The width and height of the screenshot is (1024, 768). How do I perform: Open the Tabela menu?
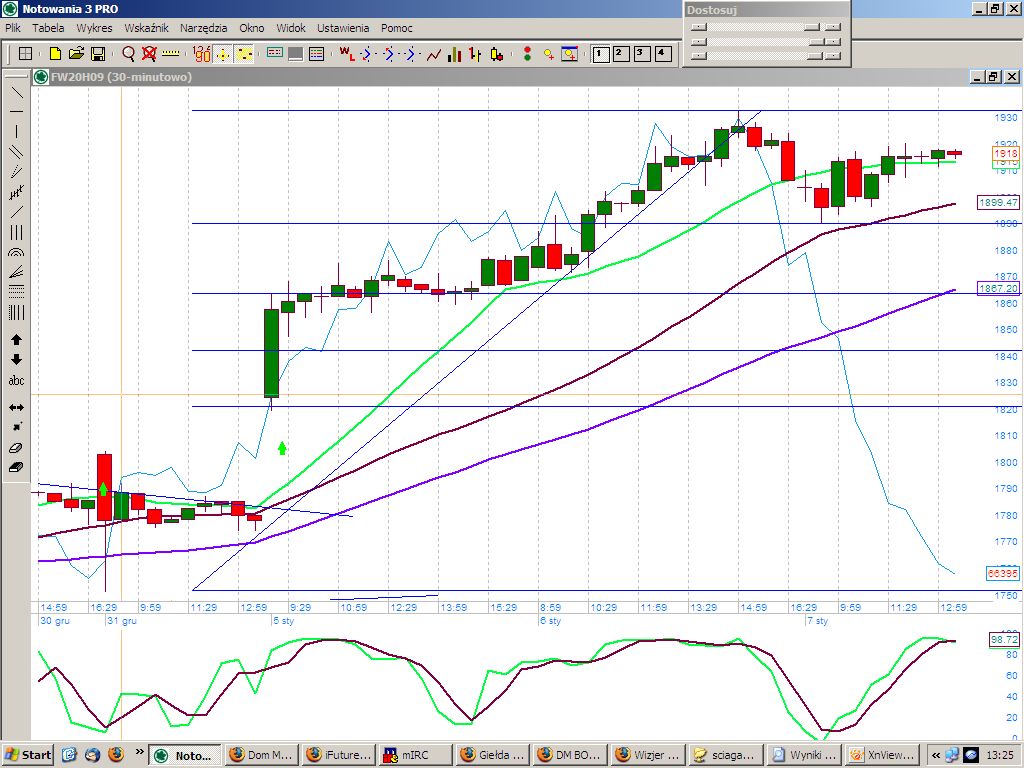tap(48, 28)
